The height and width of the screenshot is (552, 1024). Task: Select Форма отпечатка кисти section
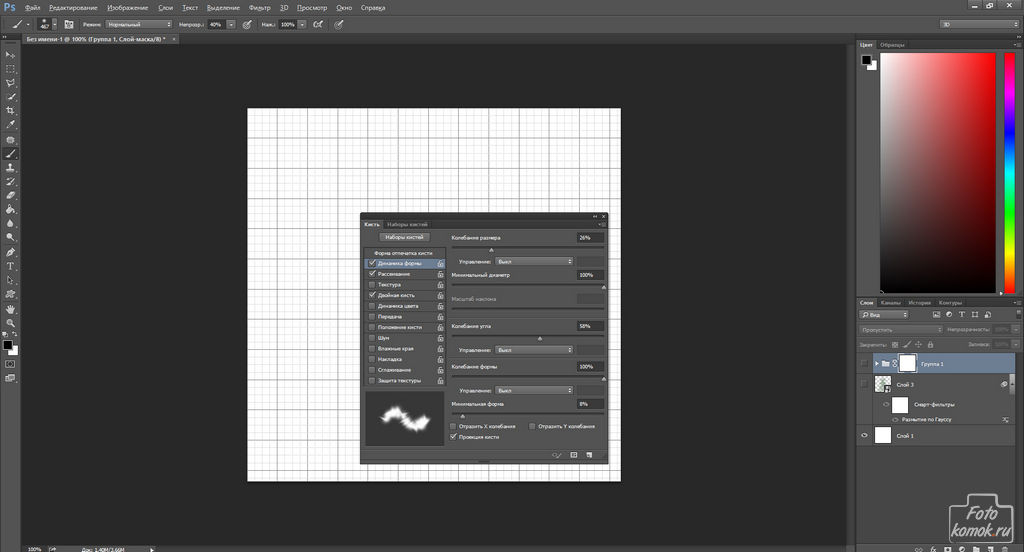(404, 253)
